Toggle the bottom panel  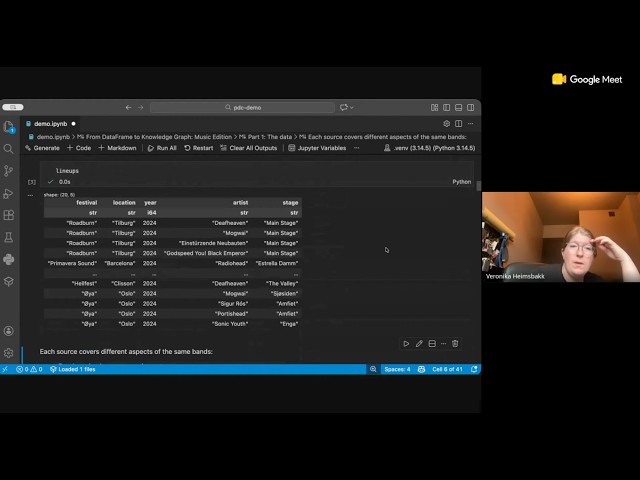[458, 107]
